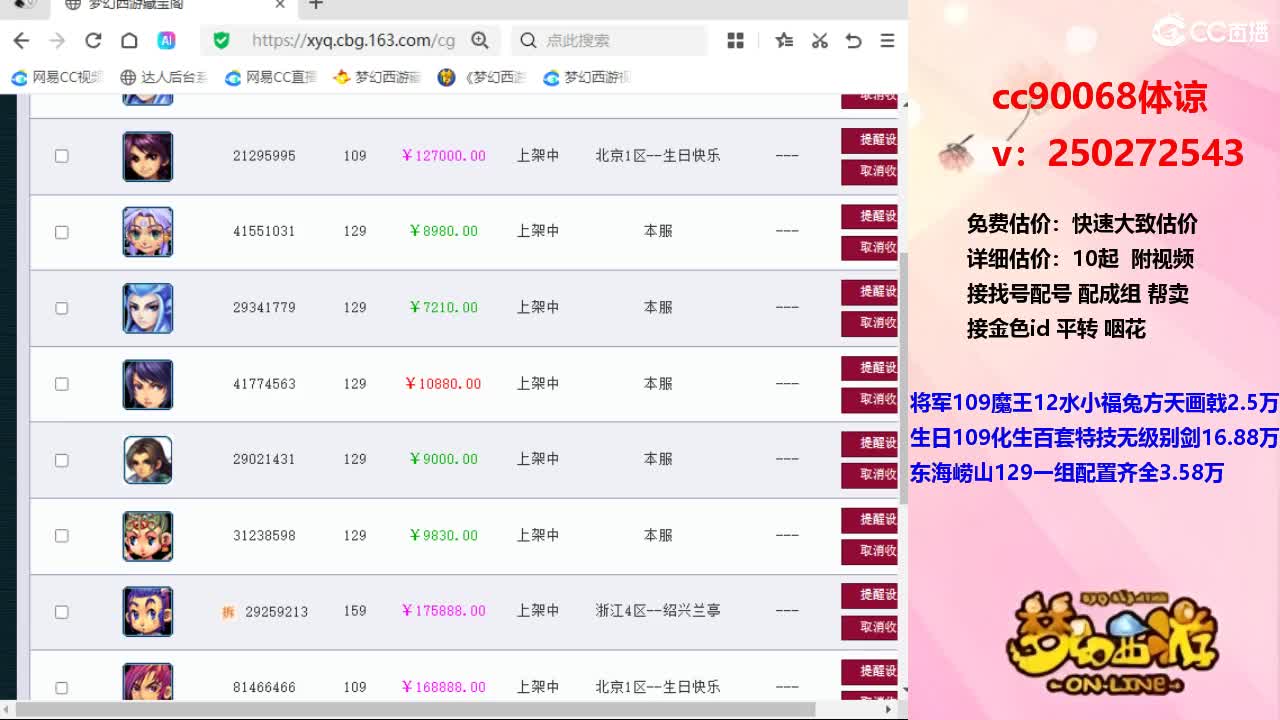Click price ¥127000.00
The height and width of the screenshot is (720, 1280).
[443, 156]
